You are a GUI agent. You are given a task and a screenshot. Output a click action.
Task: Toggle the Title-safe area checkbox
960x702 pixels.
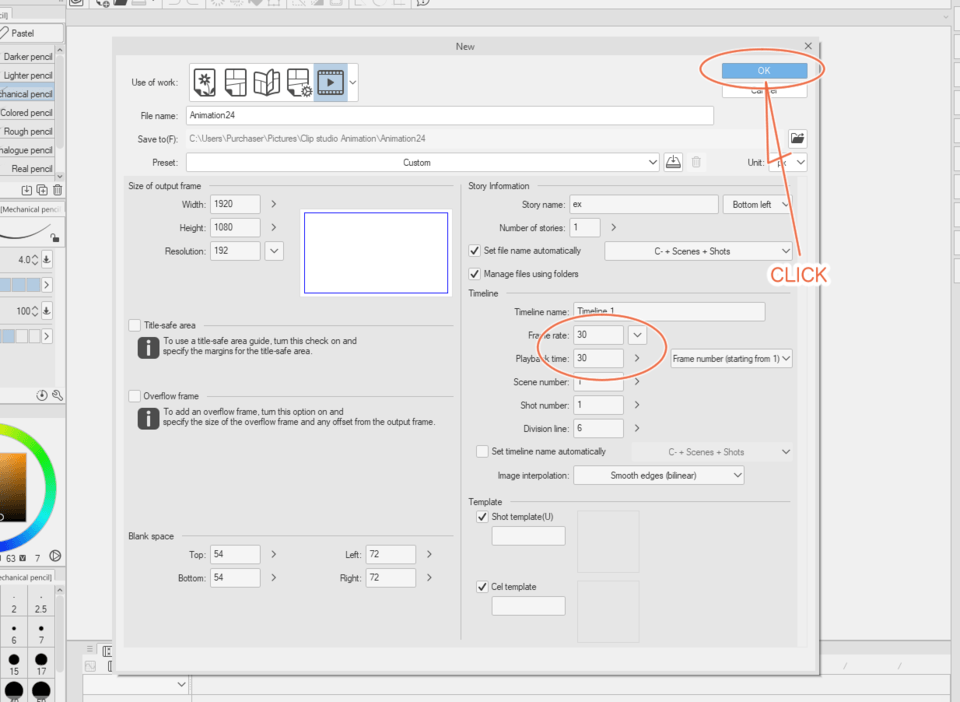click(135, 325)
